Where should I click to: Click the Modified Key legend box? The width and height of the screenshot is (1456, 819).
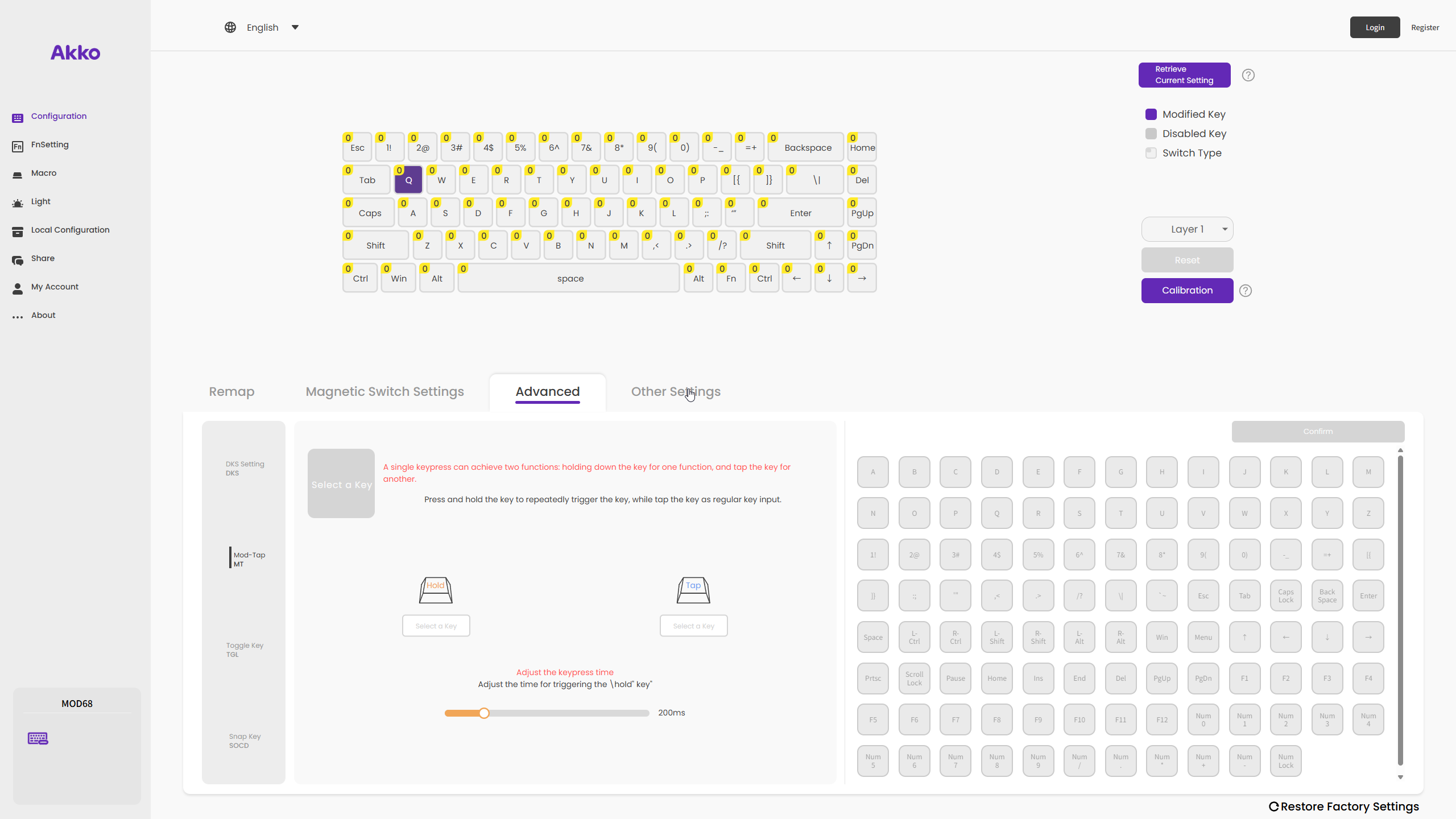[1151, 114]
